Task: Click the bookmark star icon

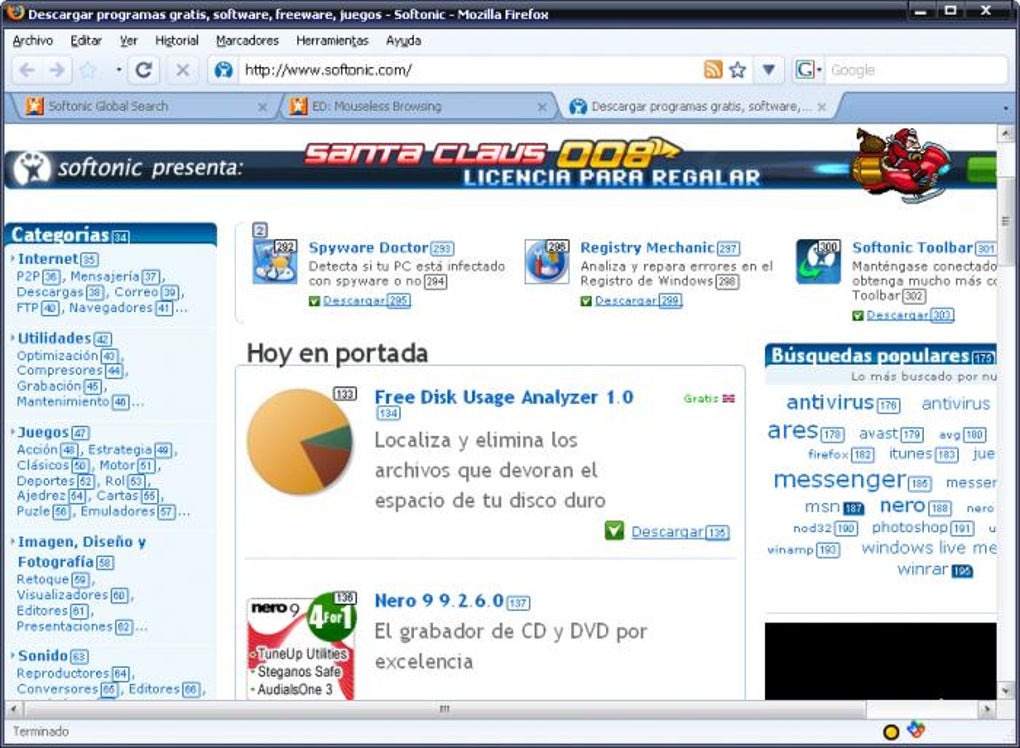Action: 737,71
